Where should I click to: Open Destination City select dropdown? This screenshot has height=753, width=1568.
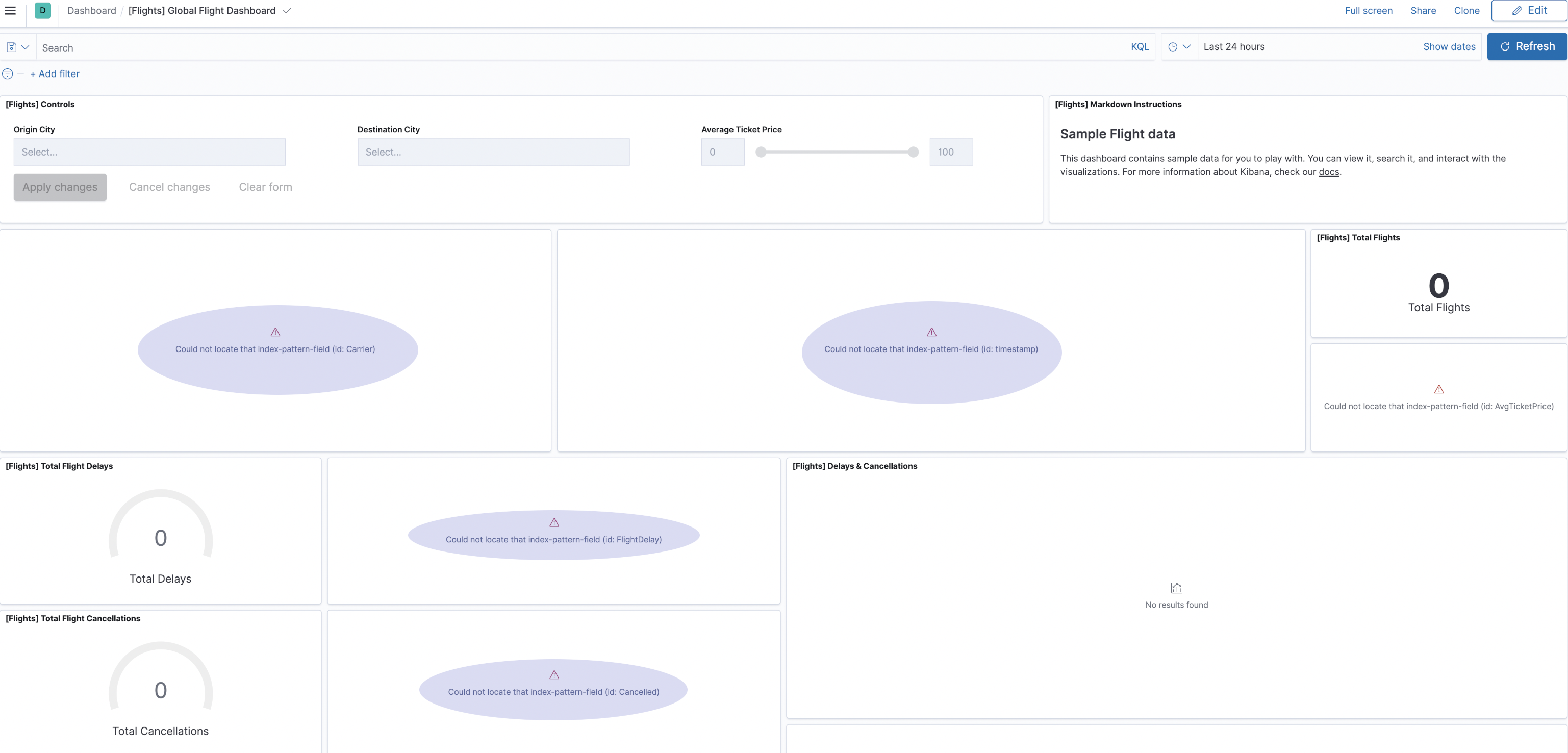pyautogui.click(x=493, y=152)
